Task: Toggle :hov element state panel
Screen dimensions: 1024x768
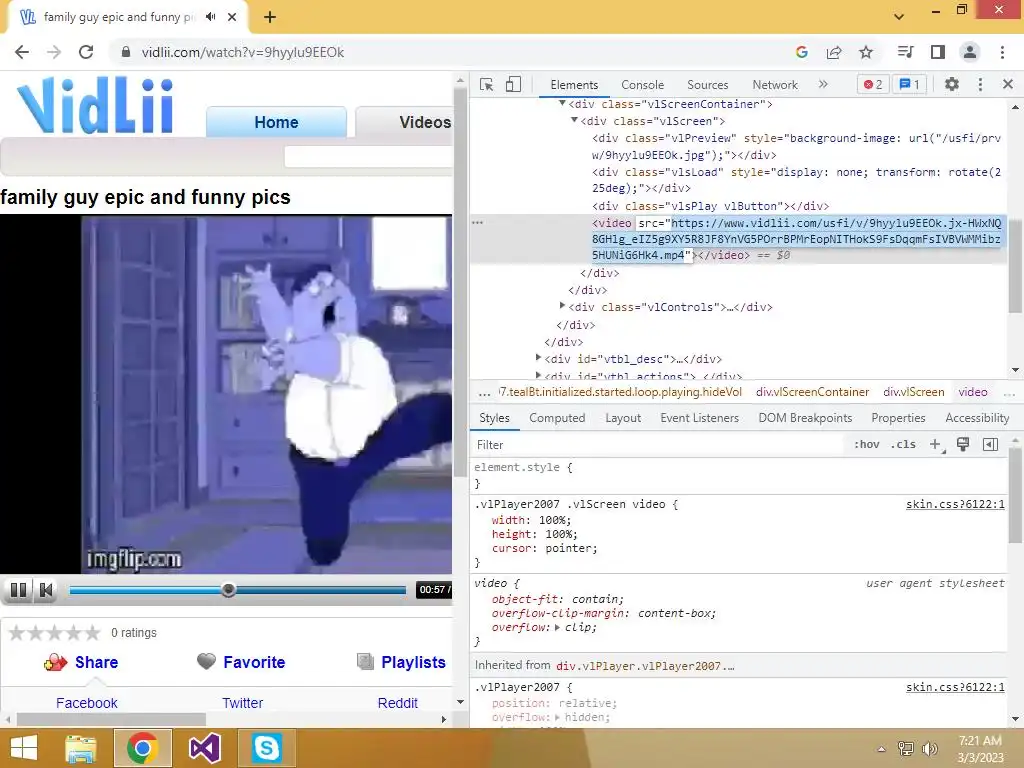Action: coord(867,444)
